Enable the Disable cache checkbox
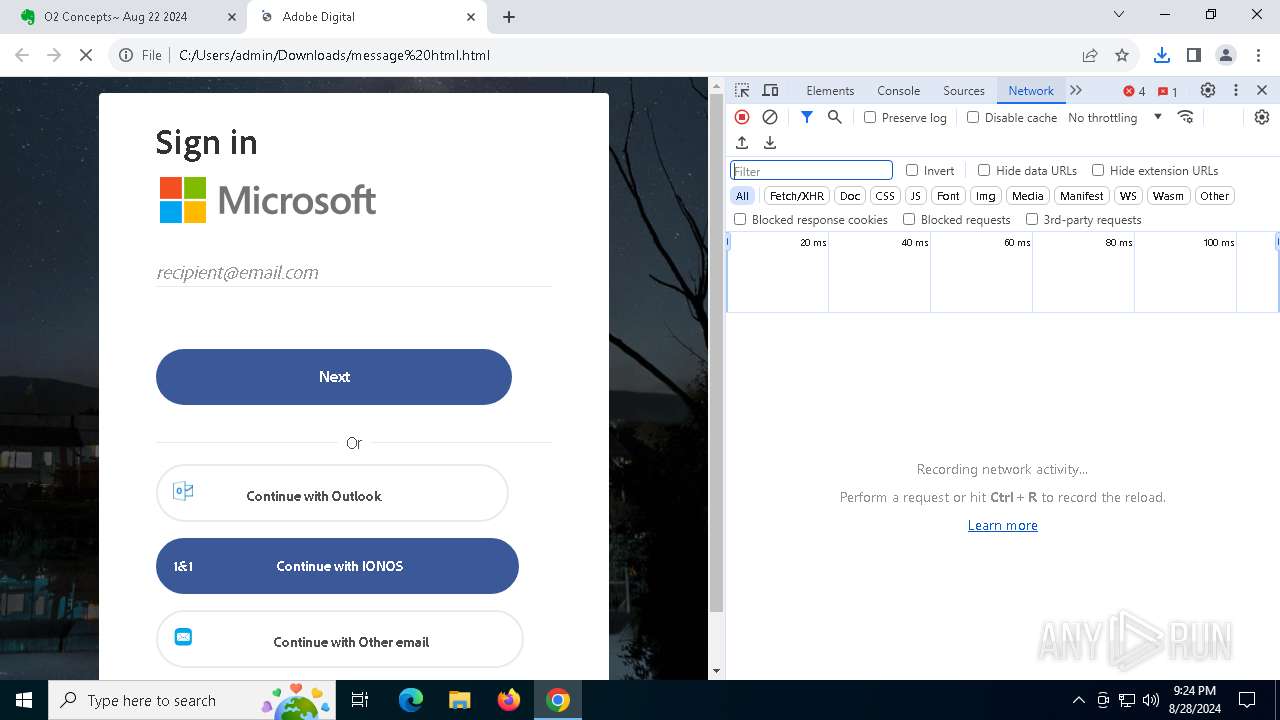Image resolution: width=1280 pixels, height=720 pixels. click(x=973, y=117)
